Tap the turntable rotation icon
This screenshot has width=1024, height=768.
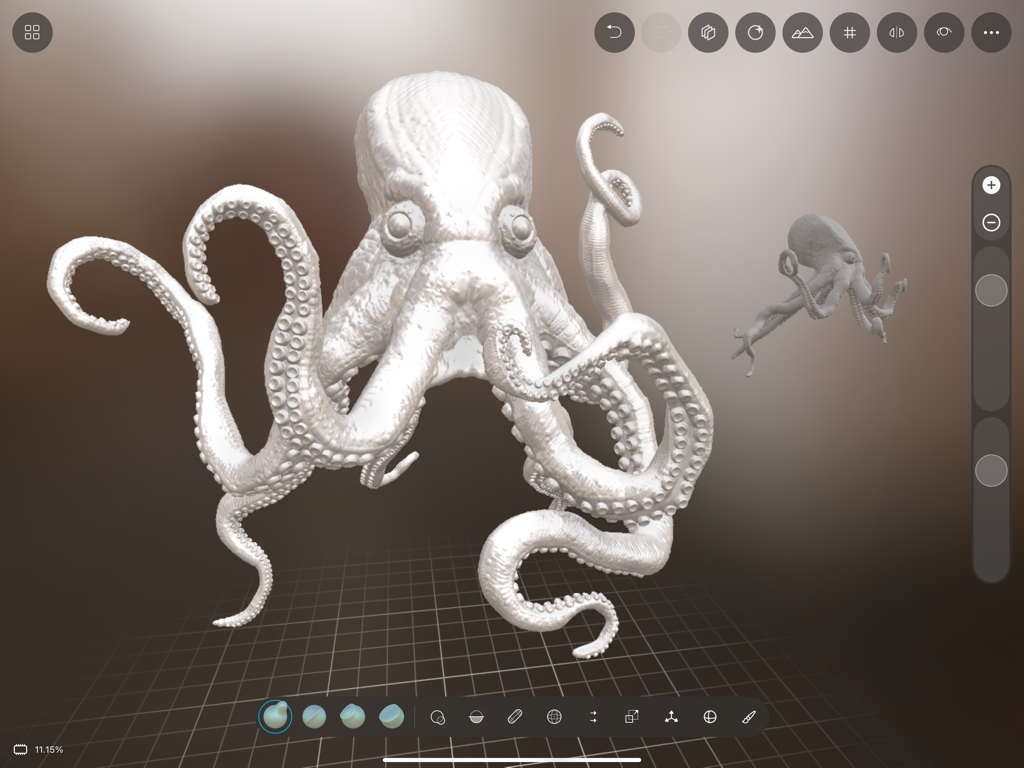pos(755,32)
